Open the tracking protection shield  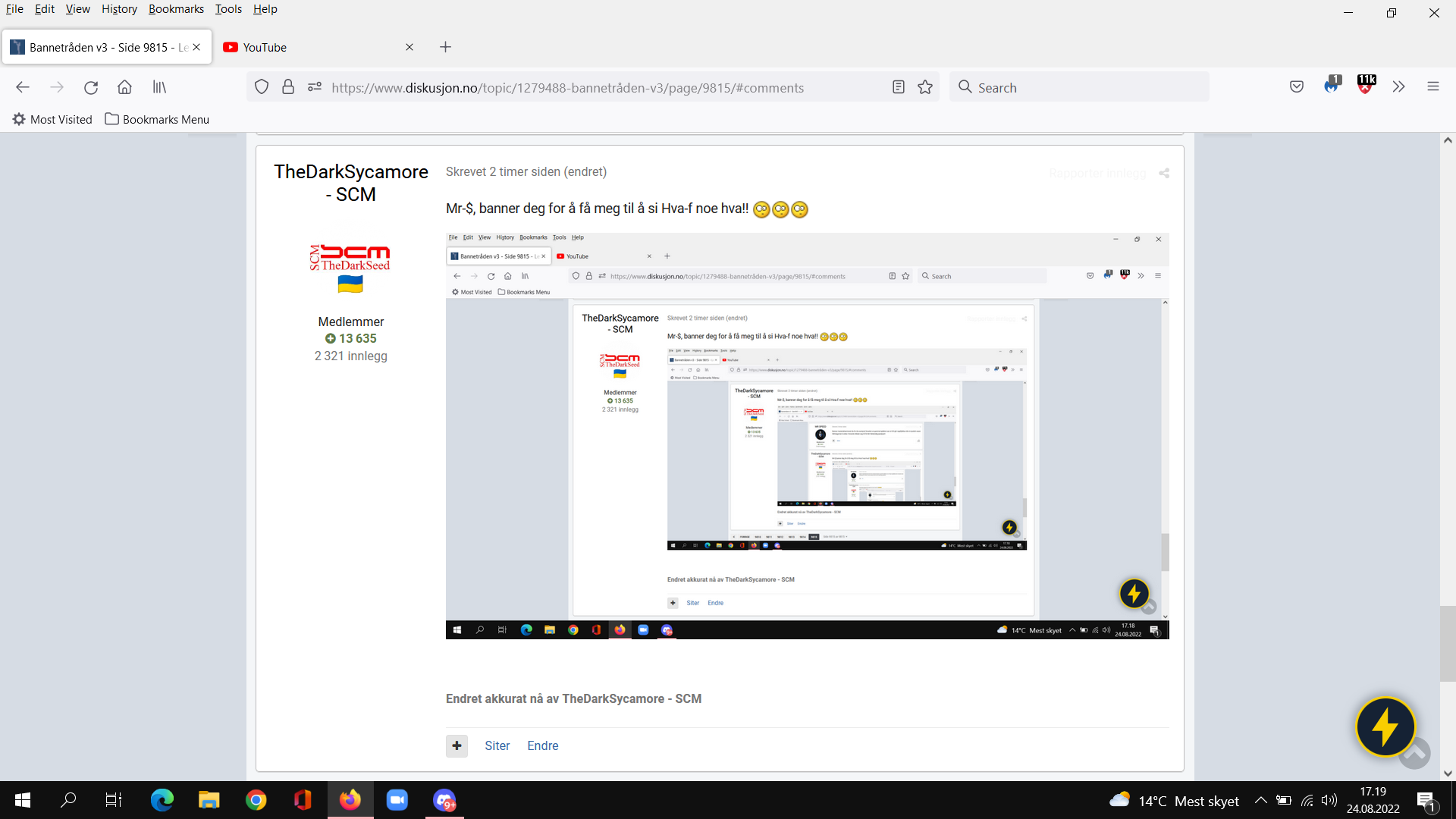pos(262,87)
